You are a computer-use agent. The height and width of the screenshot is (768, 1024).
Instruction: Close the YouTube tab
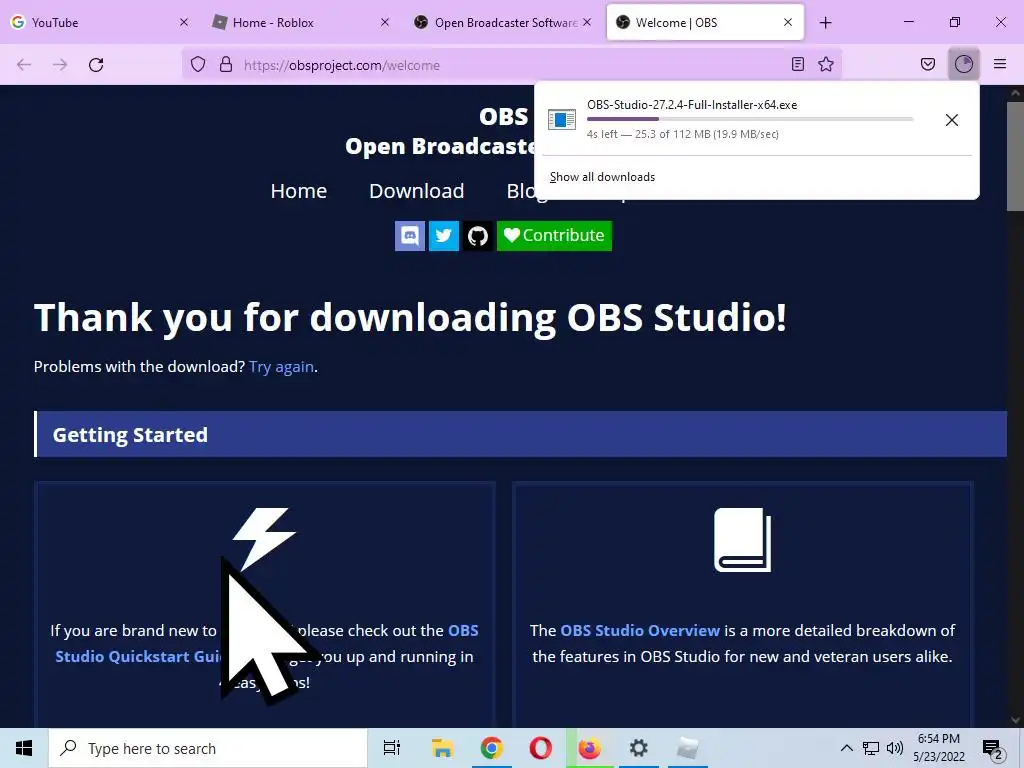click(x=184, y=22)
